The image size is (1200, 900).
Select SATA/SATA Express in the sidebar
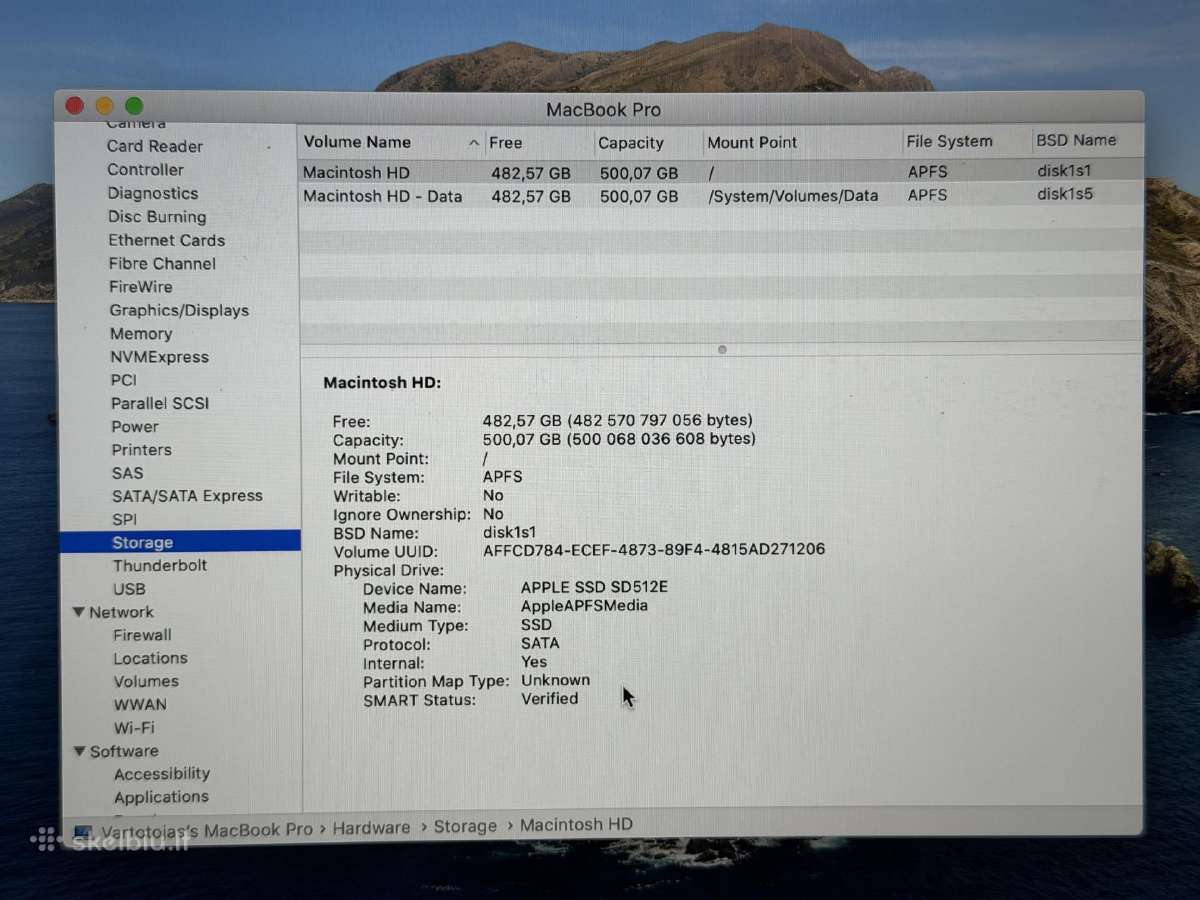tap(187, 496)
